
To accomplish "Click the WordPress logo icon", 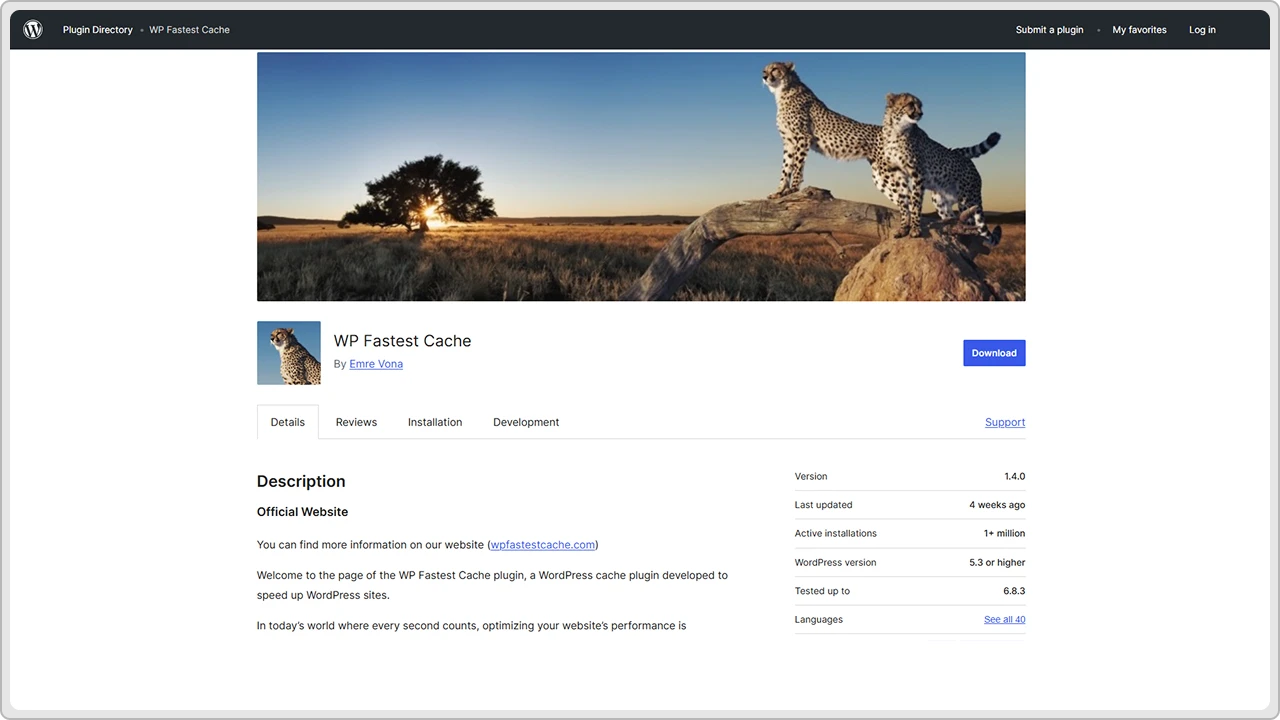I will [x=33, y=30].
